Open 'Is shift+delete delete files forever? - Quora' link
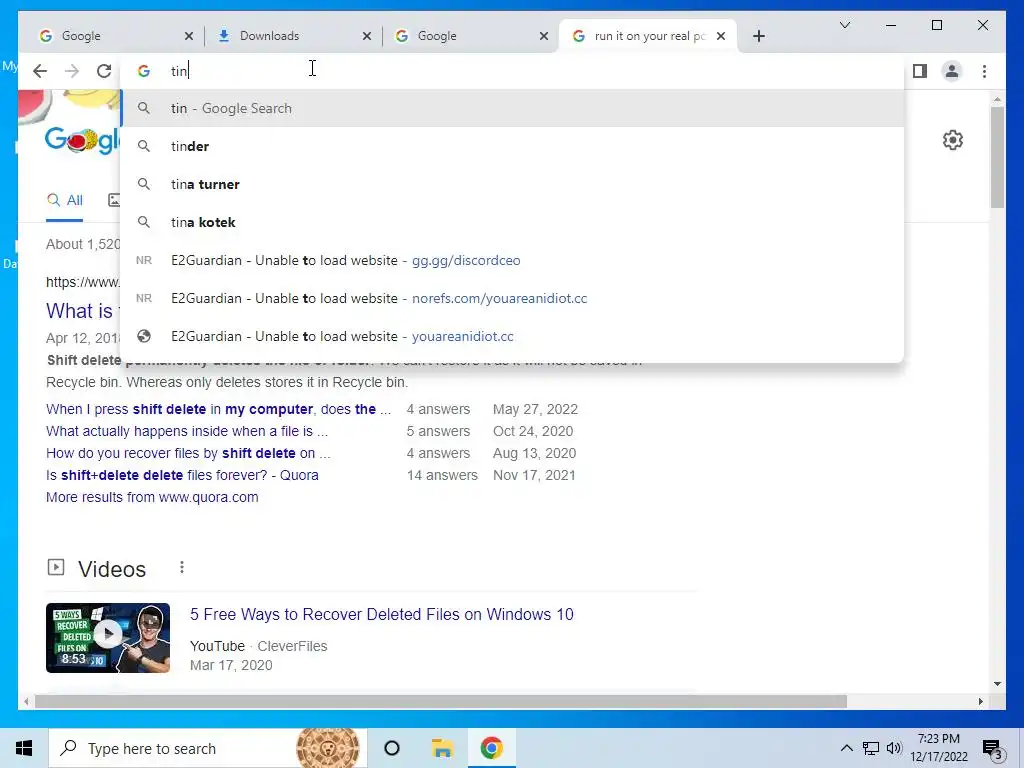 click(182, 475)
